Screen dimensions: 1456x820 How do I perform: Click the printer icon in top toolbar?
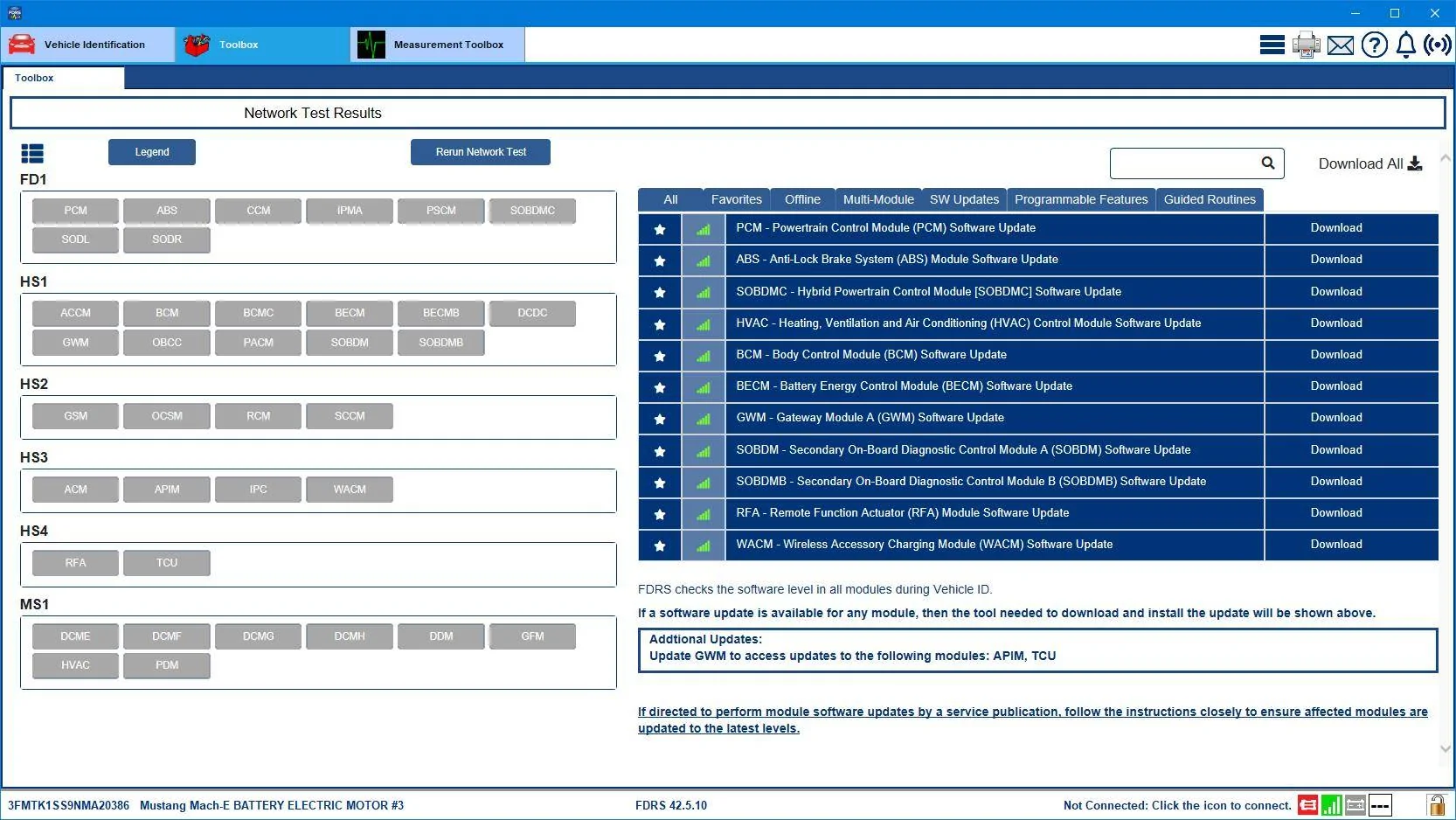[x=1307, y=45]
